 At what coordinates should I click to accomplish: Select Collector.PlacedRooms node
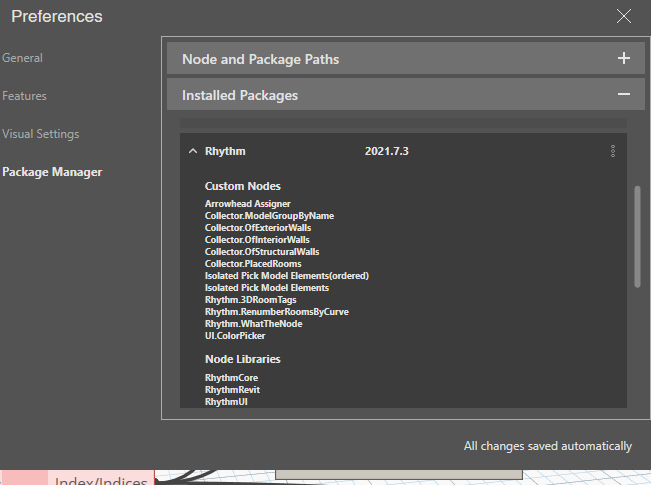[253, 264]
